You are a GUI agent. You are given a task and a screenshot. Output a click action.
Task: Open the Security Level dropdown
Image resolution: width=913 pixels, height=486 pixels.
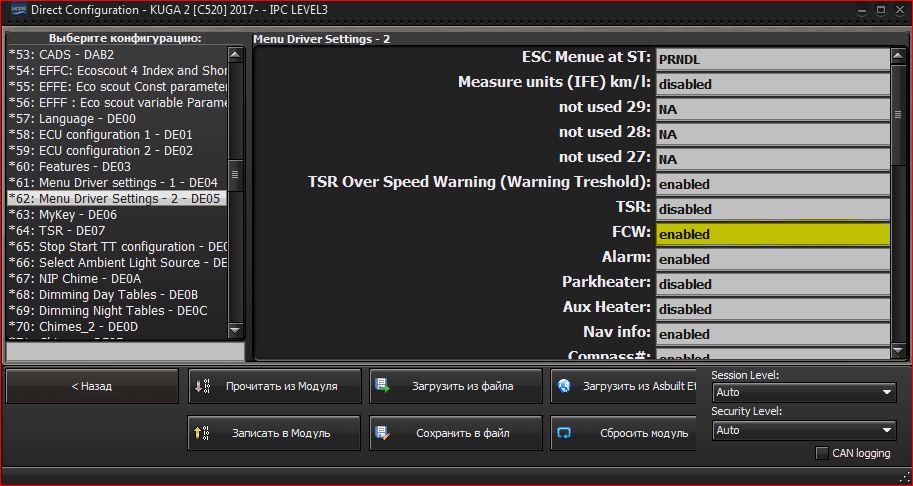(x=804, y=430)
